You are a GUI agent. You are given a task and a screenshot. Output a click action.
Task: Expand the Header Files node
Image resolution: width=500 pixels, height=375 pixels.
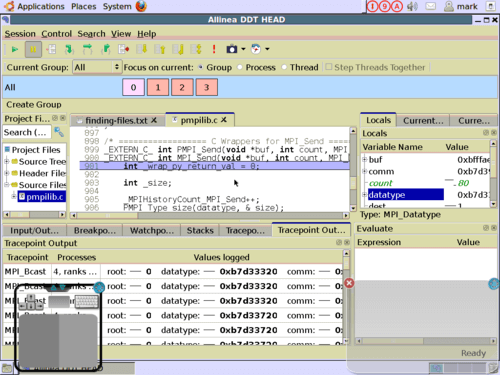click(x=7, y=173)
